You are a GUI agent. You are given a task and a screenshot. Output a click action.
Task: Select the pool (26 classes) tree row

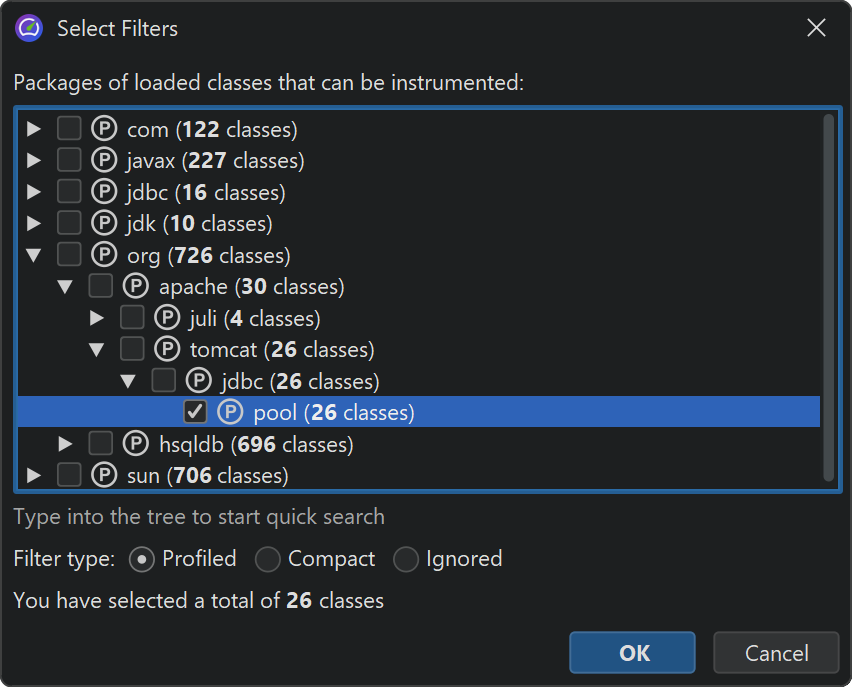[333, 412]
